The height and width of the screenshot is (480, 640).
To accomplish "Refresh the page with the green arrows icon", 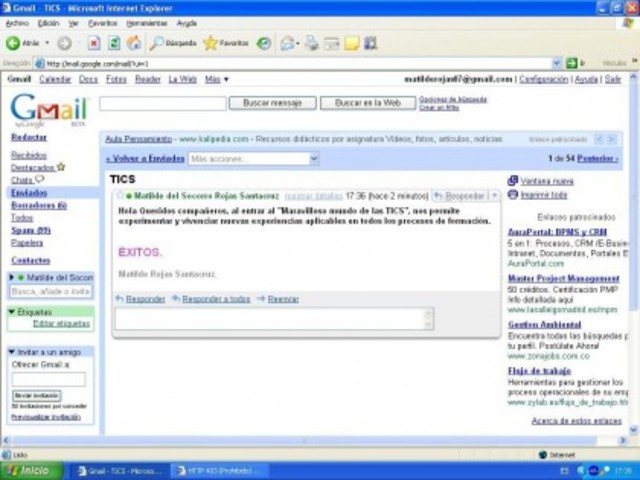I will coord(114,43).
